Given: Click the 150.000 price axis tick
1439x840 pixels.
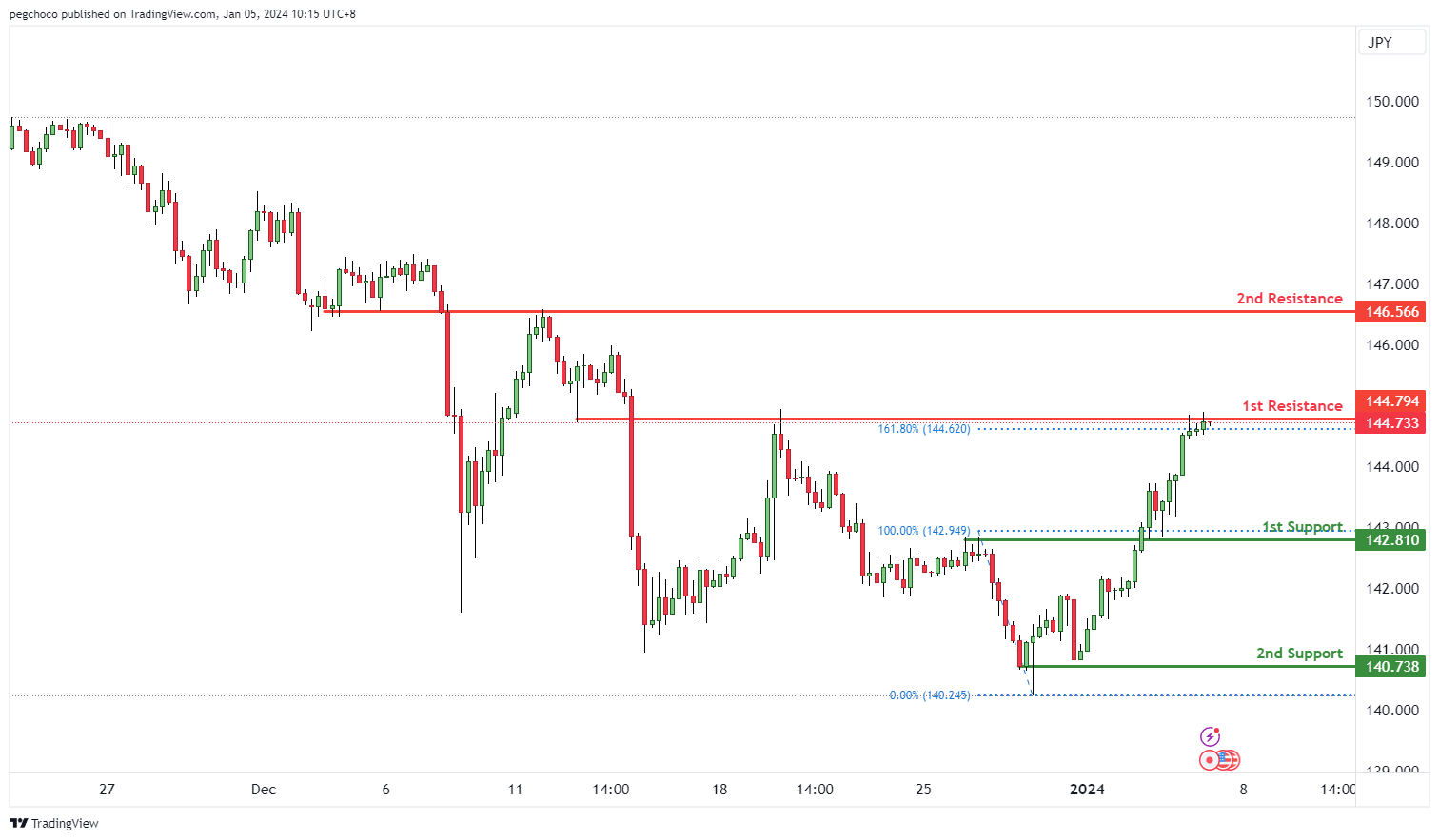Looking at the screenshot, I should click(x=1391, y=102).
